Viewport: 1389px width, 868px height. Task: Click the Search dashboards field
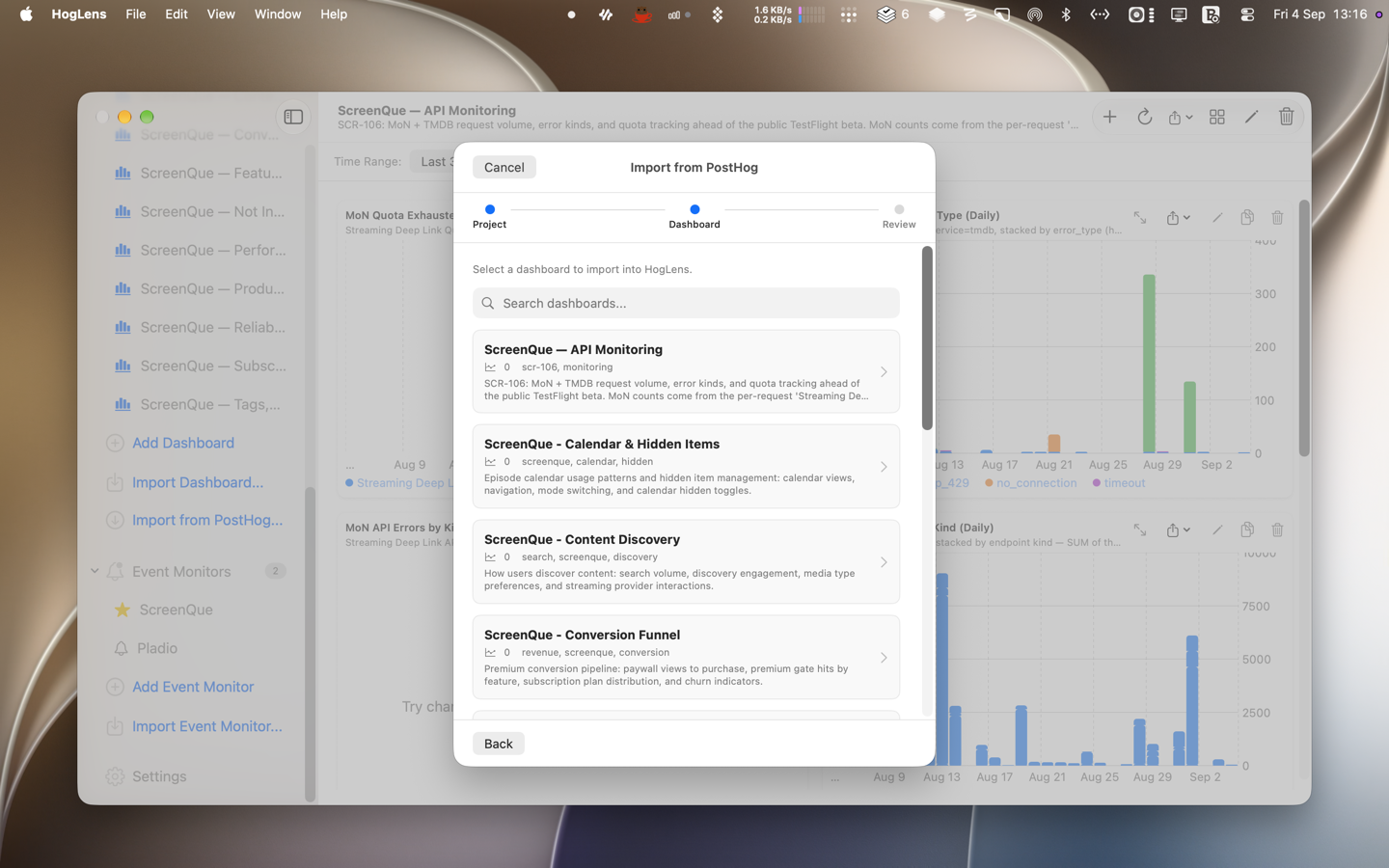click(x=686, y=303)
